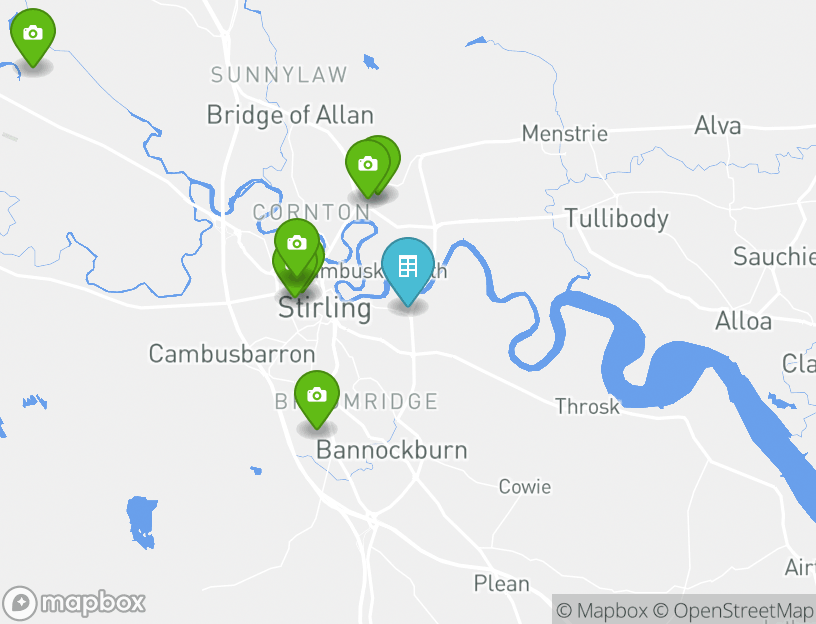Click the Tullibody town label
This screenshot has width=816, height=624.
tap(617, 219)
